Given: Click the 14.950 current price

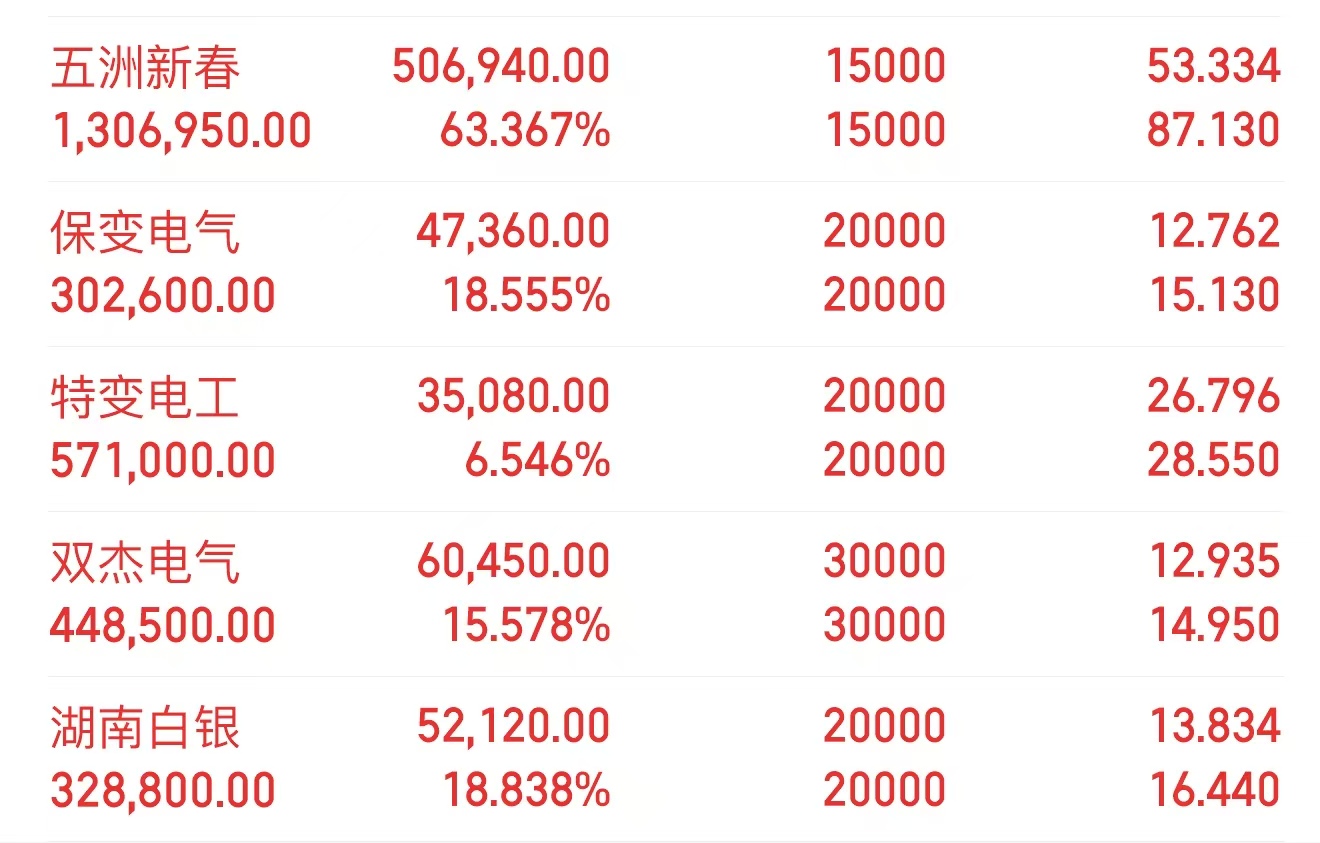Looking at the screenshot, I should 1214,626.
